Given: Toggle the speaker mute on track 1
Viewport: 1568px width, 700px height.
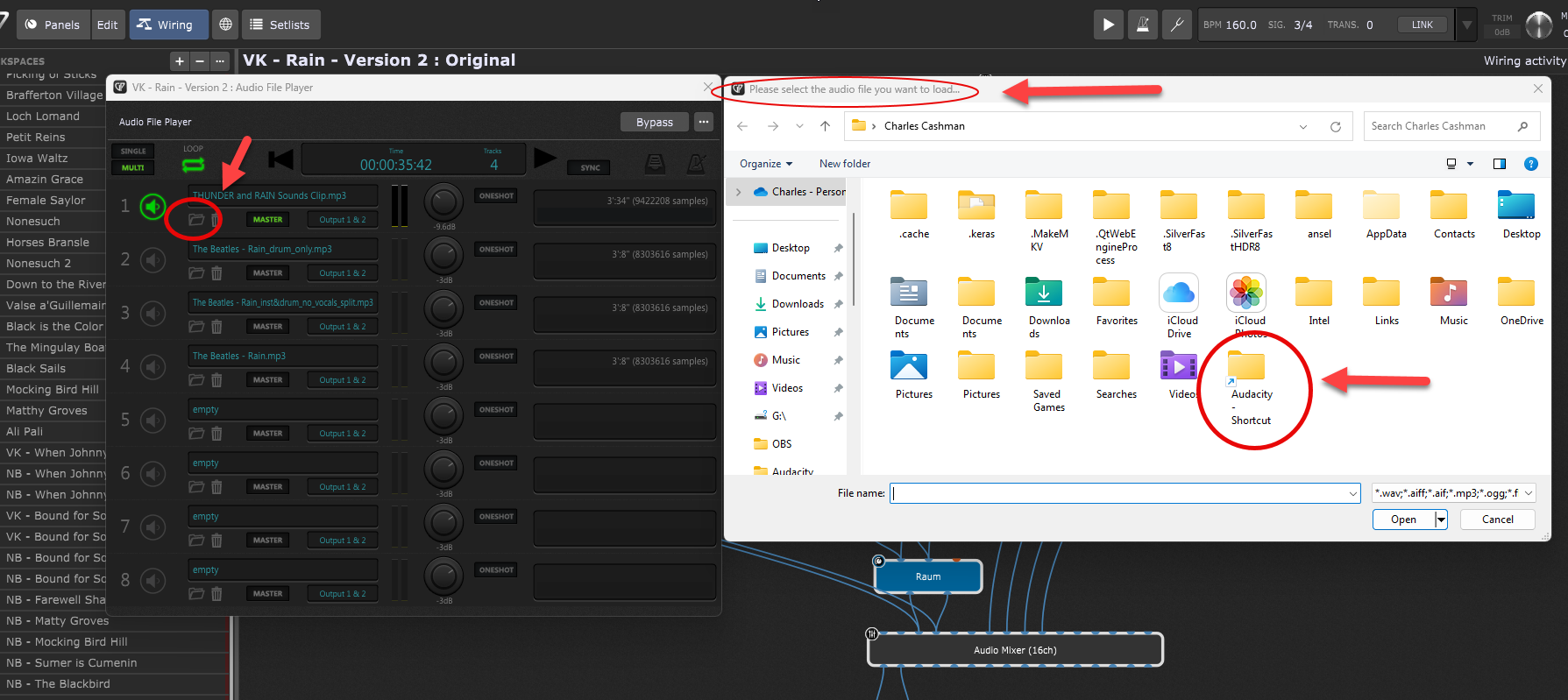Looking at the screenshot, I should tap(153, 207).
